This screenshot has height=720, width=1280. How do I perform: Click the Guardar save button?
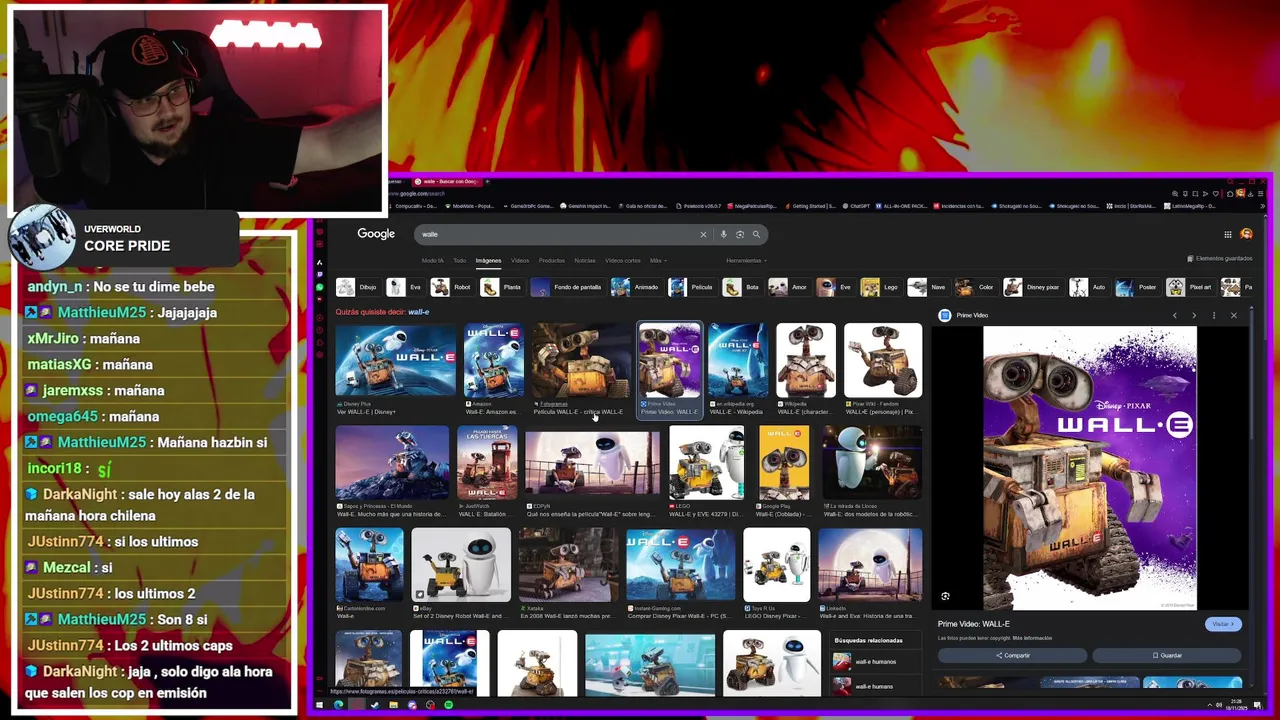pyautogui.click(x=1167, y=655)
